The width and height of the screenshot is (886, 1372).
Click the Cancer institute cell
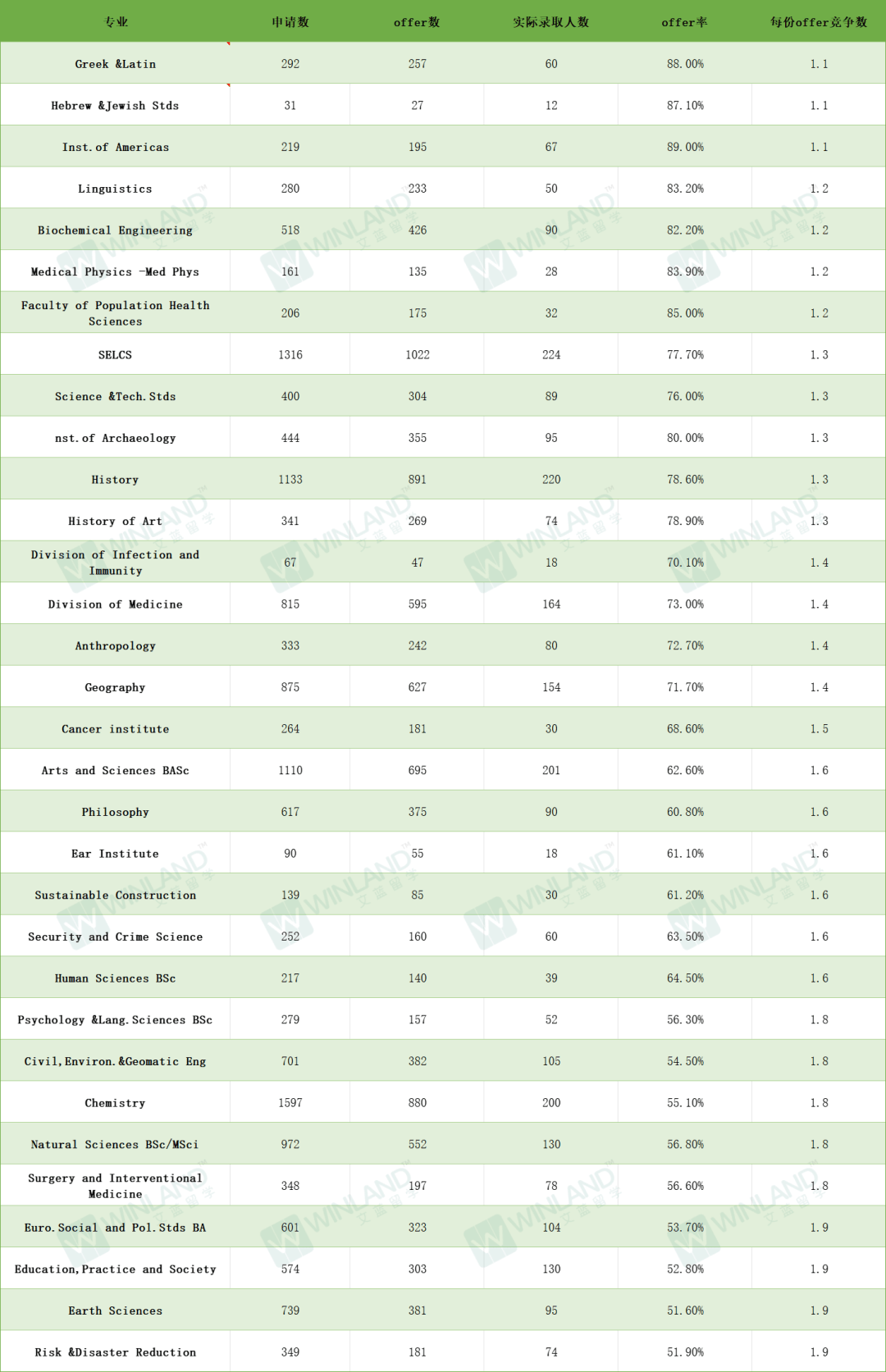pos(116,729)
